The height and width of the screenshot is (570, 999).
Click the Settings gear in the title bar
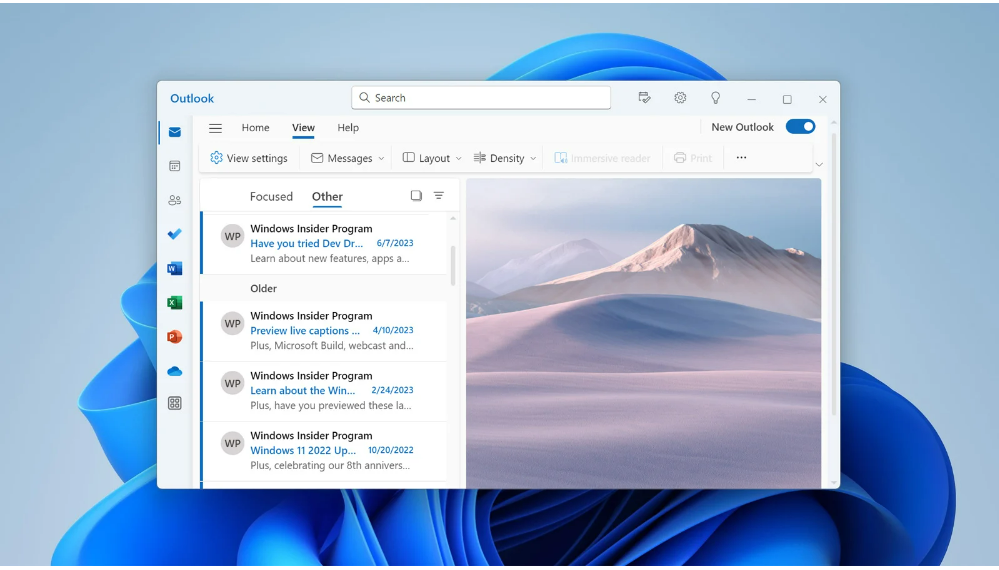(x=680, y=98)
